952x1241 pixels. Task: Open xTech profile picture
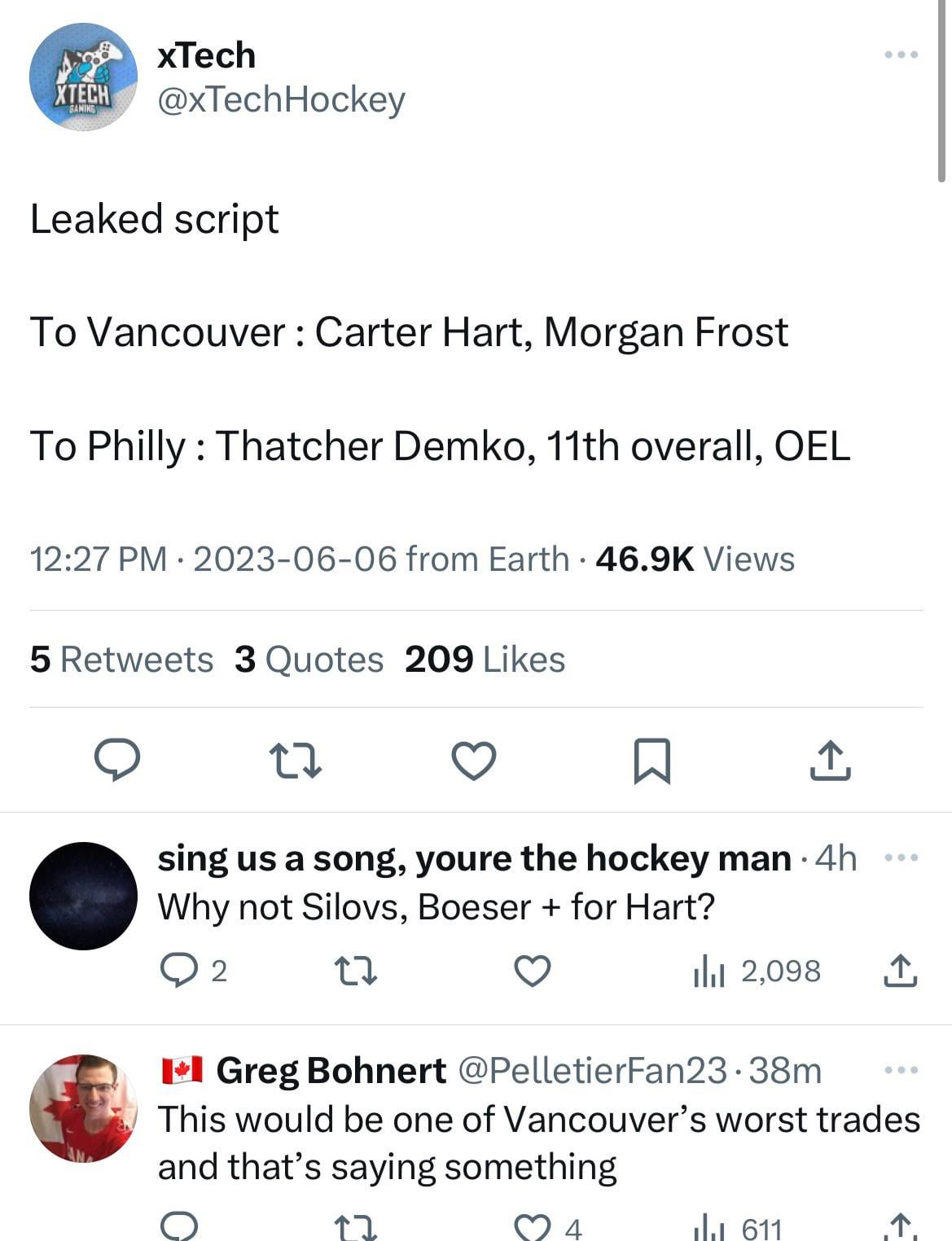point(83,77)
